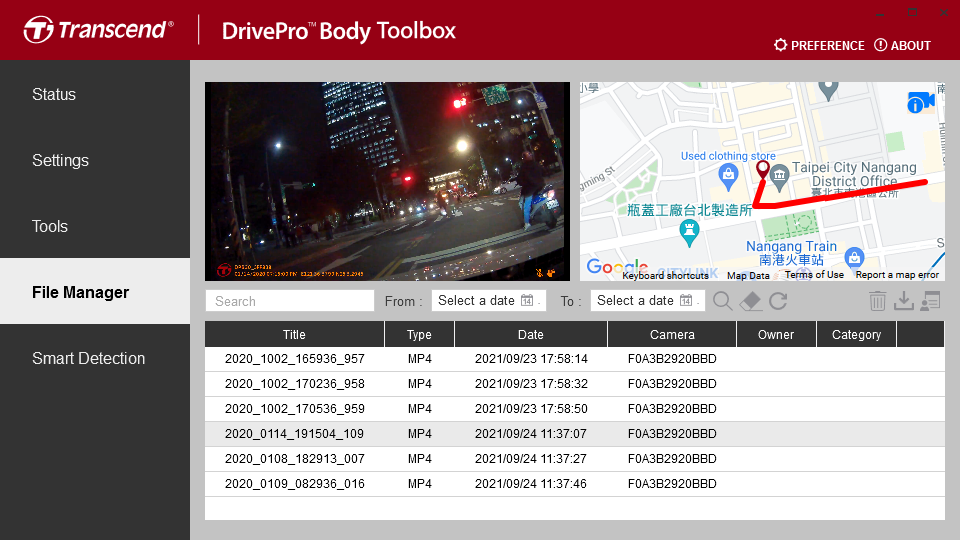Click the eraser clear-filter icon
This screenshot has height=540, width=960.
(x=751, y=301)
